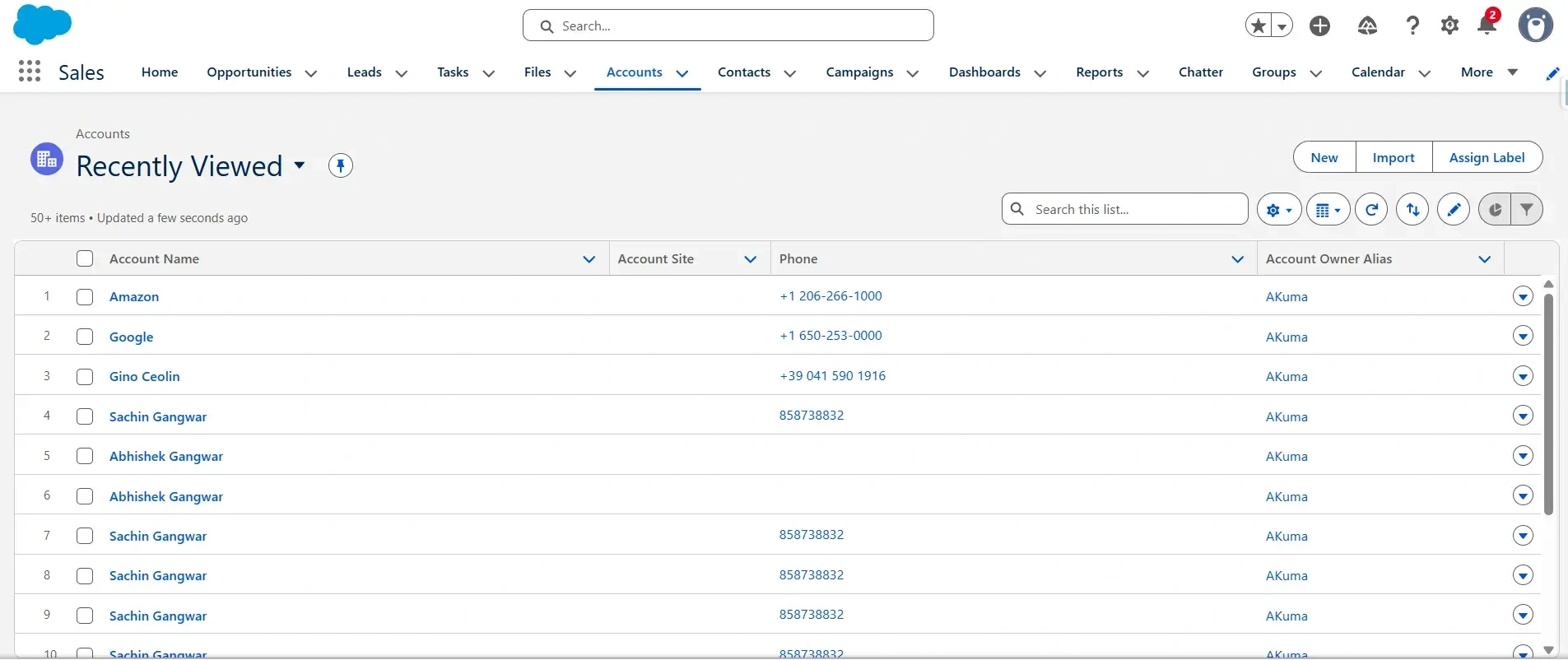Screen dimensions: 1568x660
Task: Click the global create plus icon
Action: tap(1319, 26)
